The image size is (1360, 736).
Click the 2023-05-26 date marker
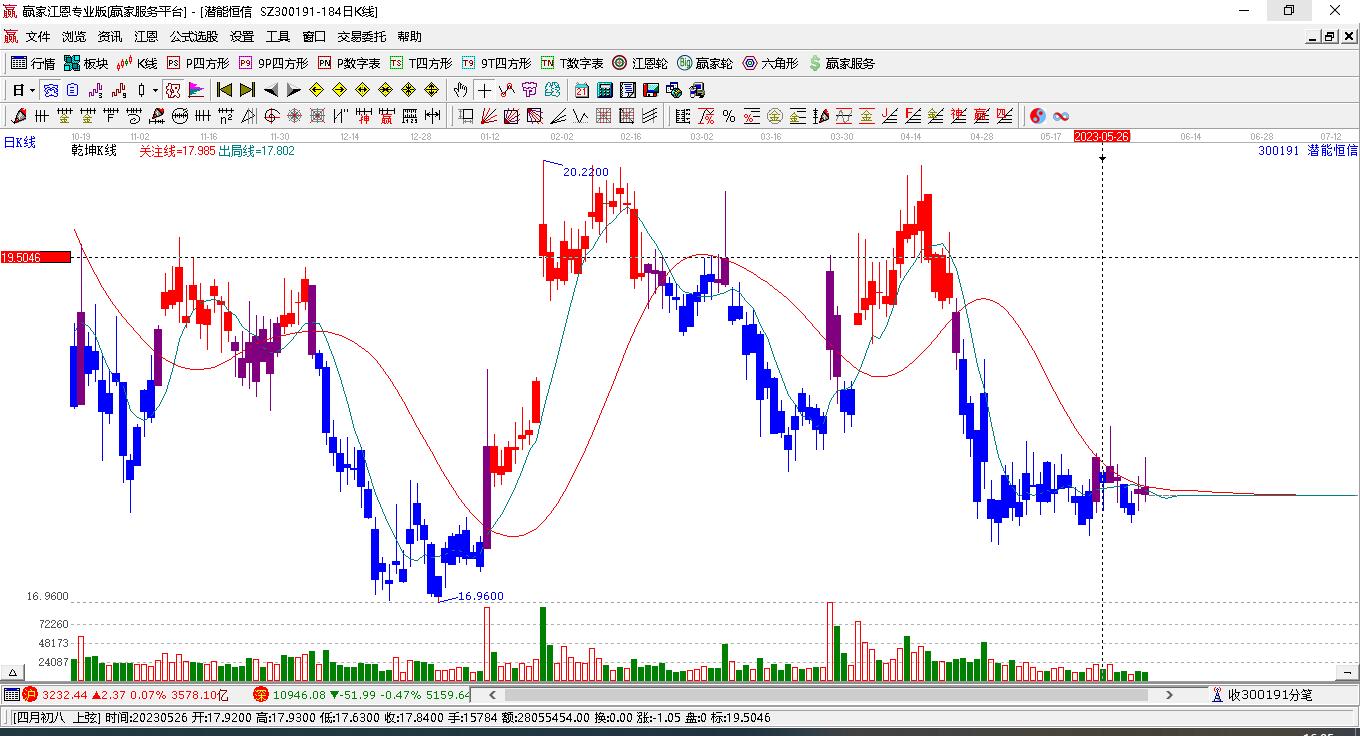1101,136
